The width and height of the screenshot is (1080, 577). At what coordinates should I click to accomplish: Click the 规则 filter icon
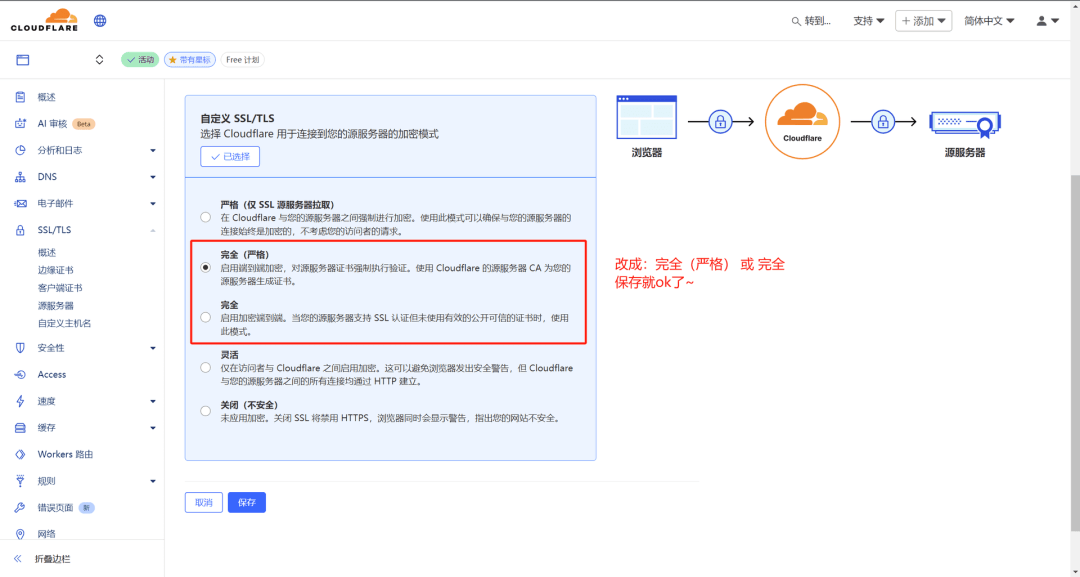(x=20, y=481)
